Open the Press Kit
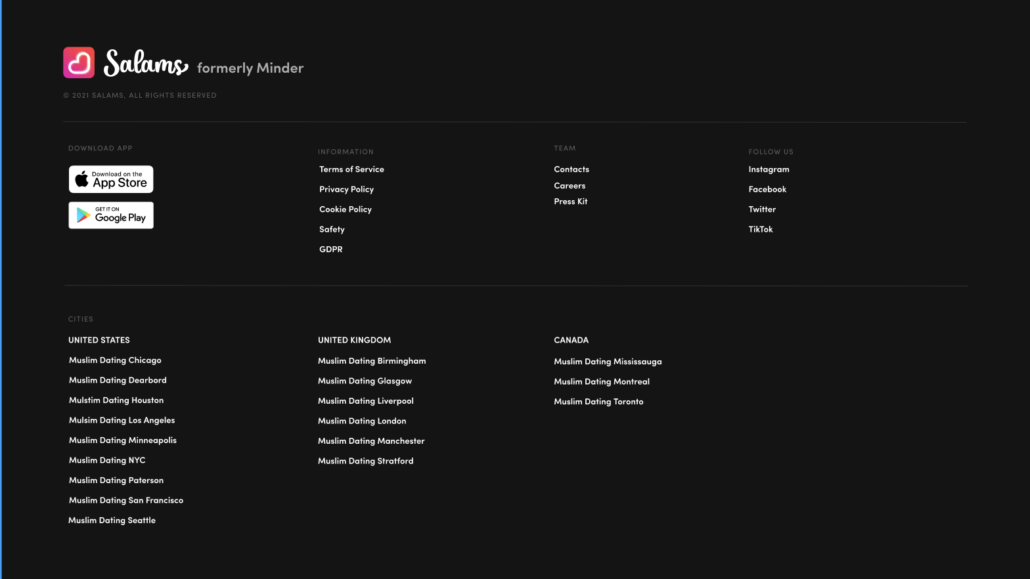Viewport: 1030px width, 579px height. [570, 201]
